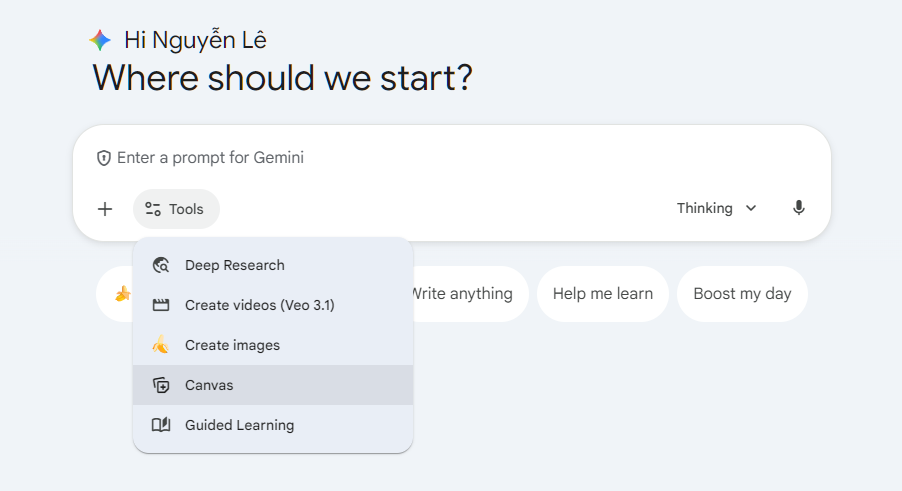Click the Deep Research icon
Screen dimensions: 902x491
(161, 265)
